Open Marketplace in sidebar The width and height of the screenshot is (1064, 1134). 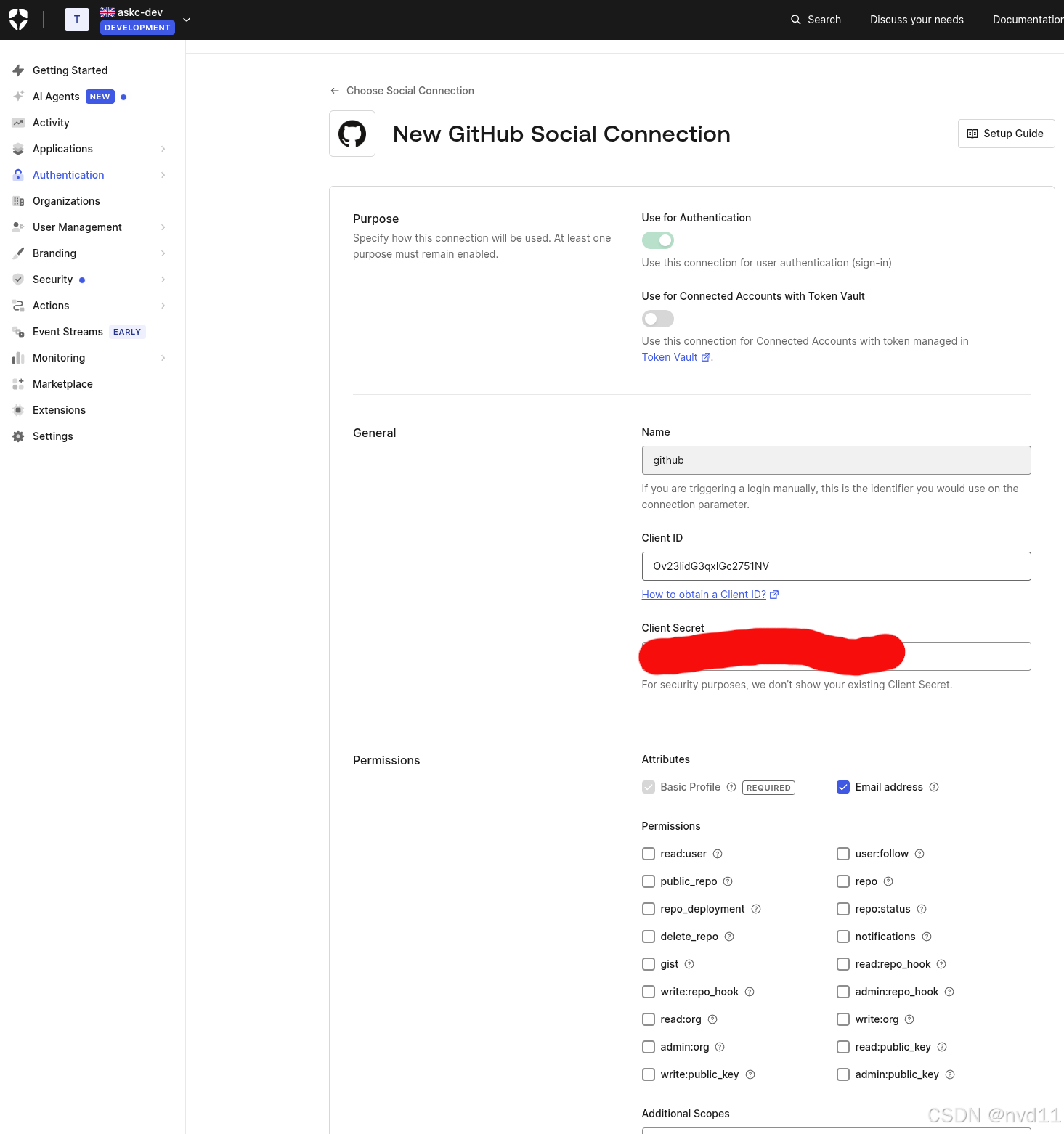[62, 384]
